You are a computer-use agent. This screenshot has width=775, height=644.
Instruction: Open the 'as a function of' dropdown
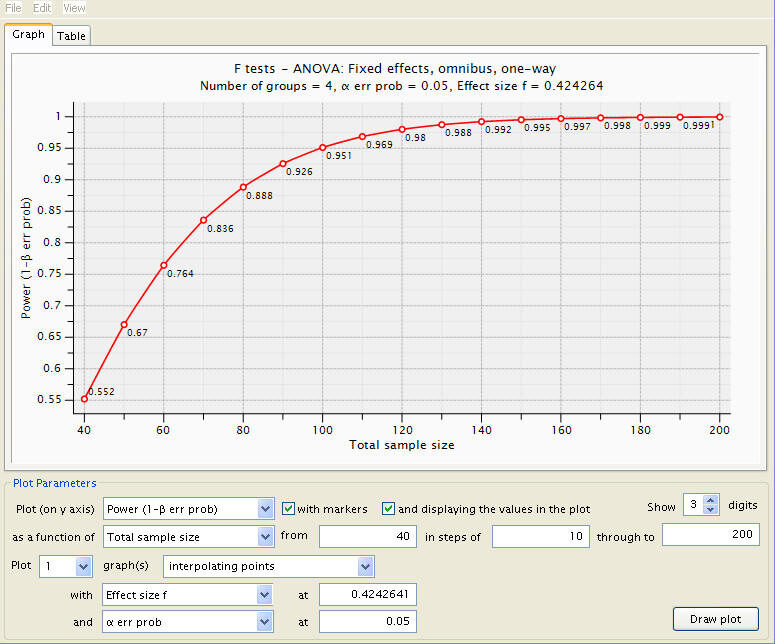[x=188, y=537]
